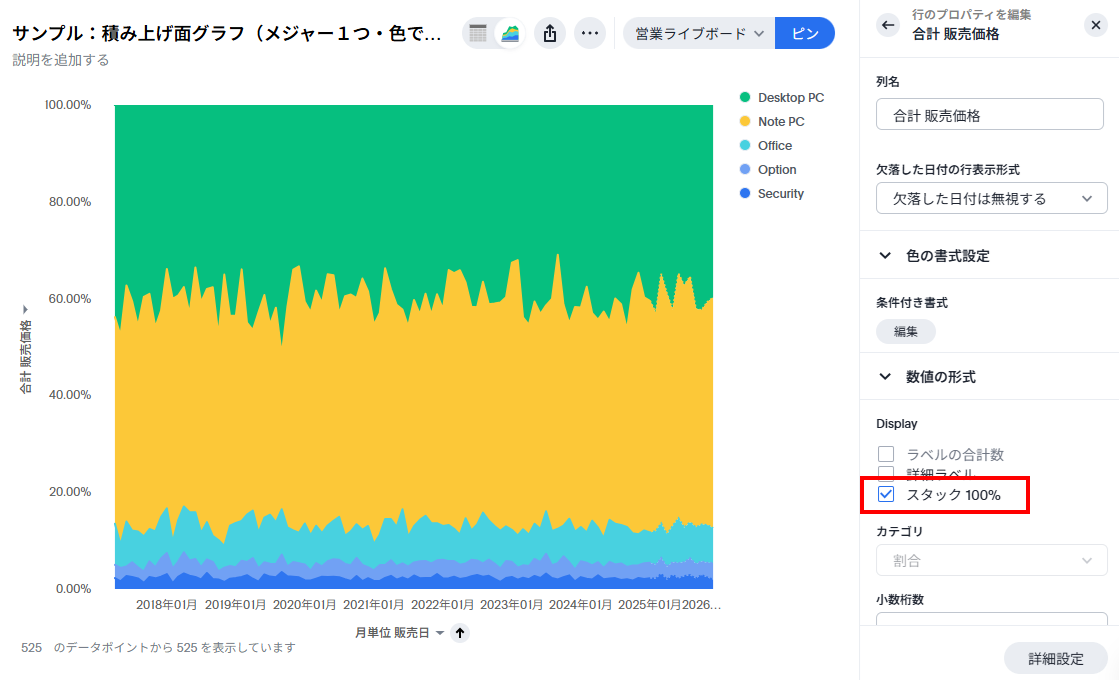Click the 編集 conditional formatting button

coord(905,331)
